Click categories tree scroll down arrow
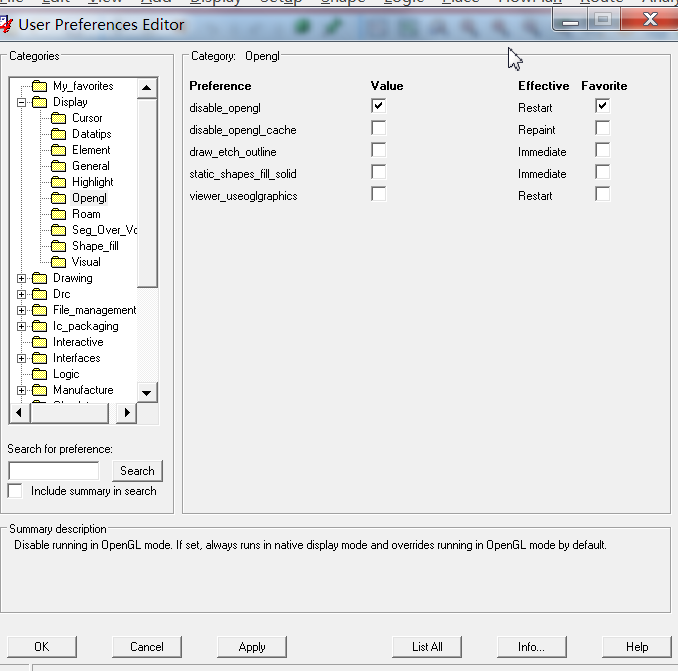 coord(147,393)
